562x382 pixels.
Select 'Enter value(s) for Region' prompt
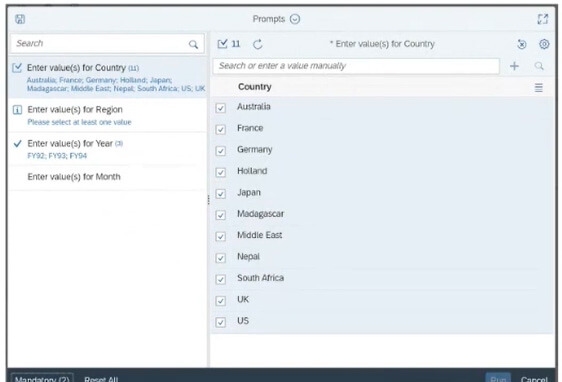107,115
